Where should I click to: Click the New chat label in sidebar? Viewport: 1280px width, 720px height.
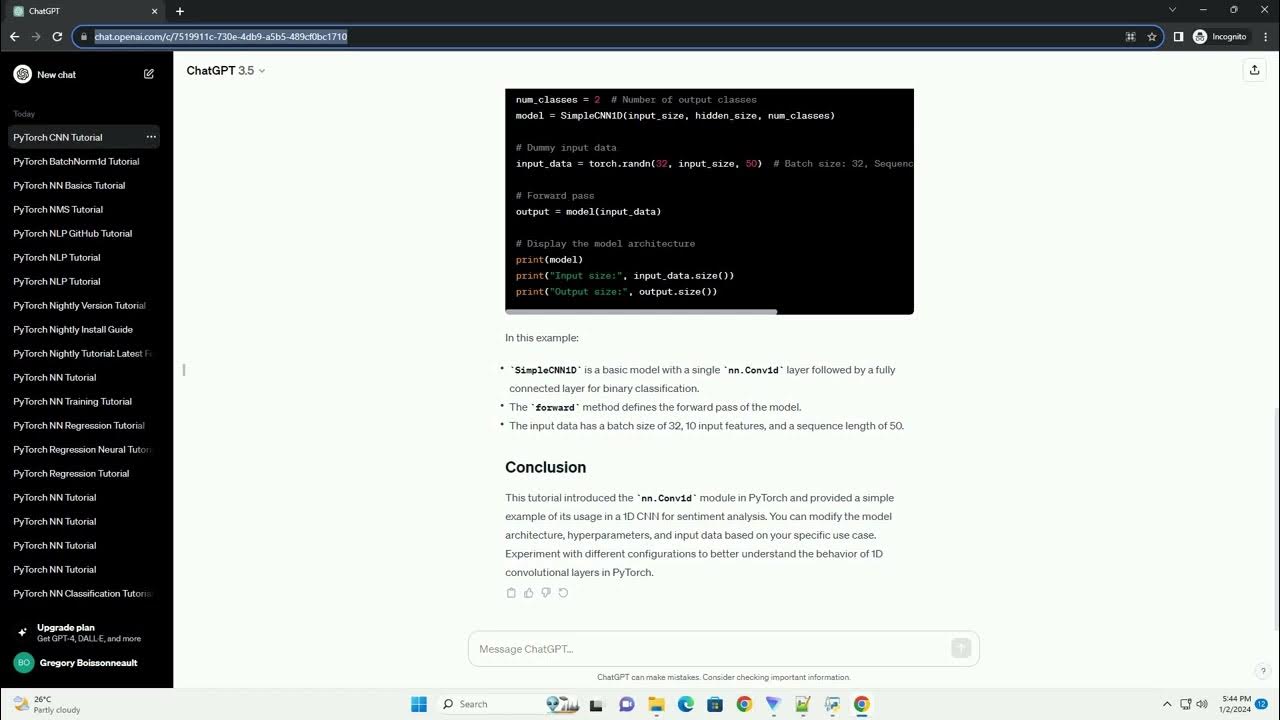(56, 74)
